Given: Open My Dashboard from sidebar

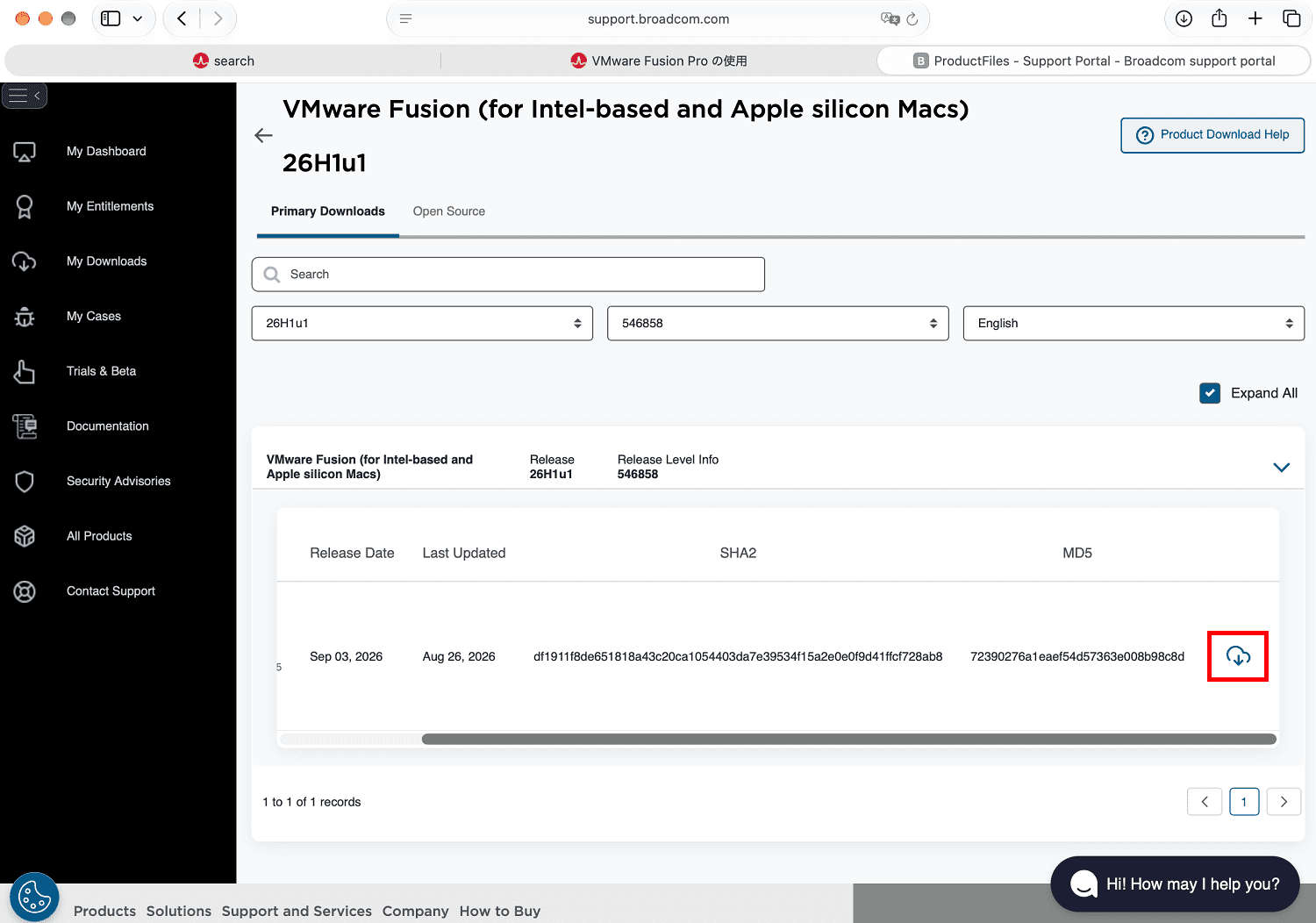Looking at the screenshot, I should 106,152.
